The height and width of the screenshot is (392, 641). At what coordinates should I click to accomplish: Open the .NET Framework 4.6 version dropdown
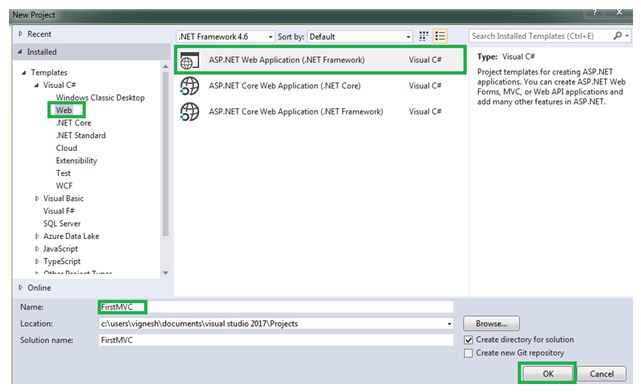point(226,37)
